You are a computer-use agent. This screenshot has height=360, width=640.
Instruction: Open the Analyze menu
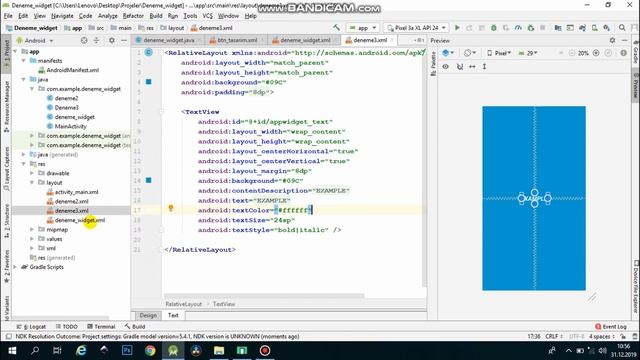click(x=108, y=16)
